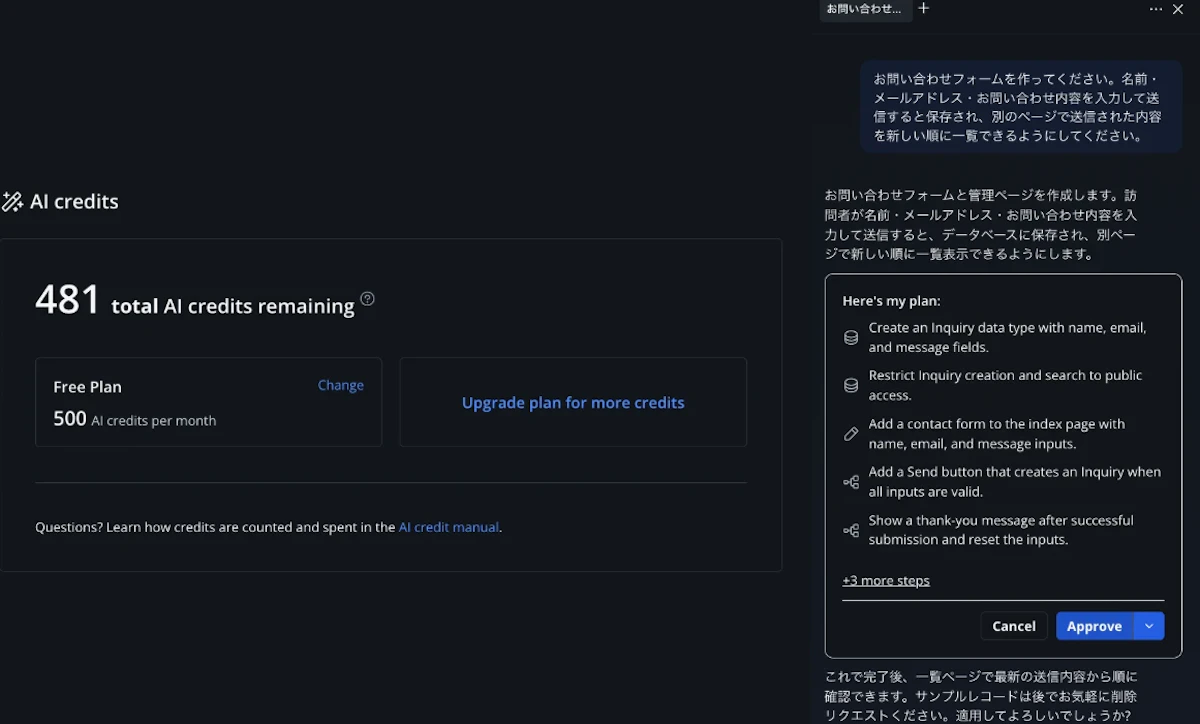
Task: Click the 'Add a contact form' step text
Action: point(997,434)
